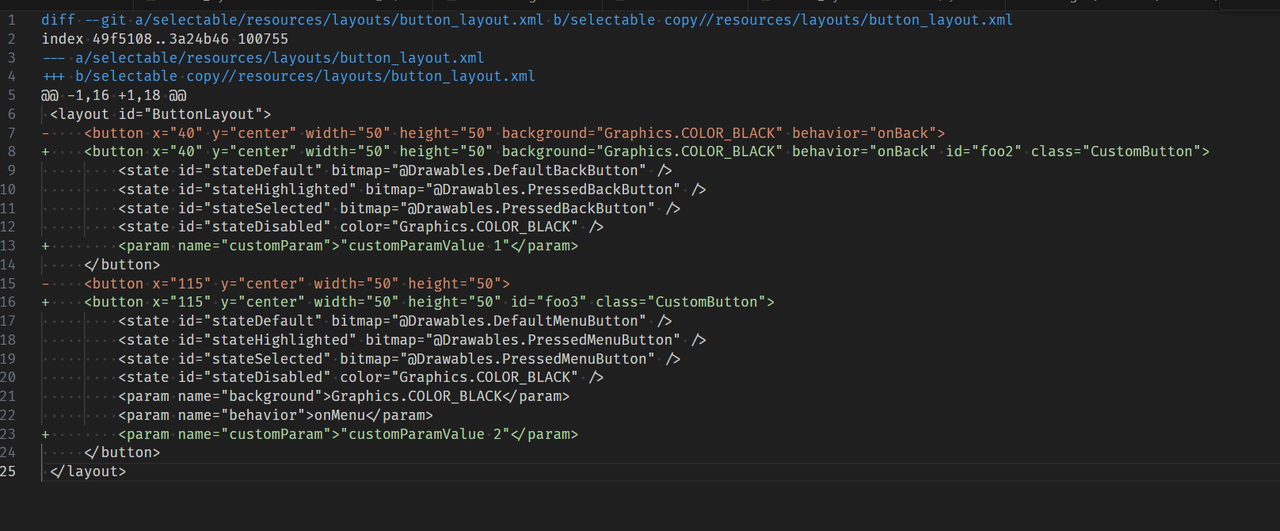Click the stateSelected PressedMenuButton line
The height and width of the screenshot is (531, 1280).
399,358
